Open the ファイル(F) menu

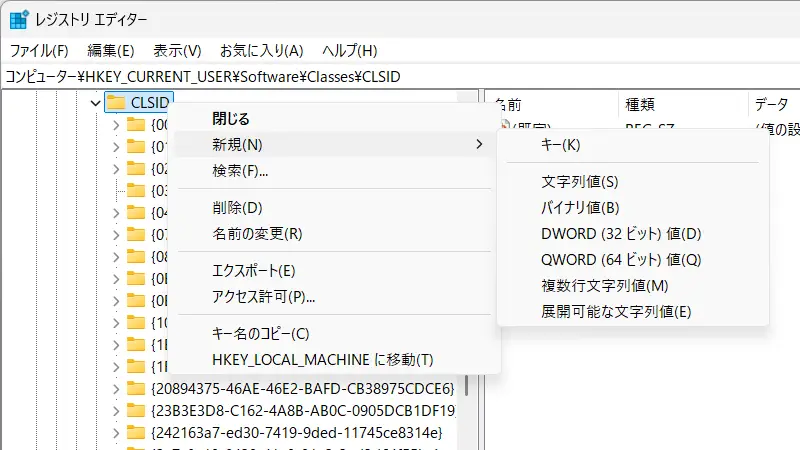[39, 50]
